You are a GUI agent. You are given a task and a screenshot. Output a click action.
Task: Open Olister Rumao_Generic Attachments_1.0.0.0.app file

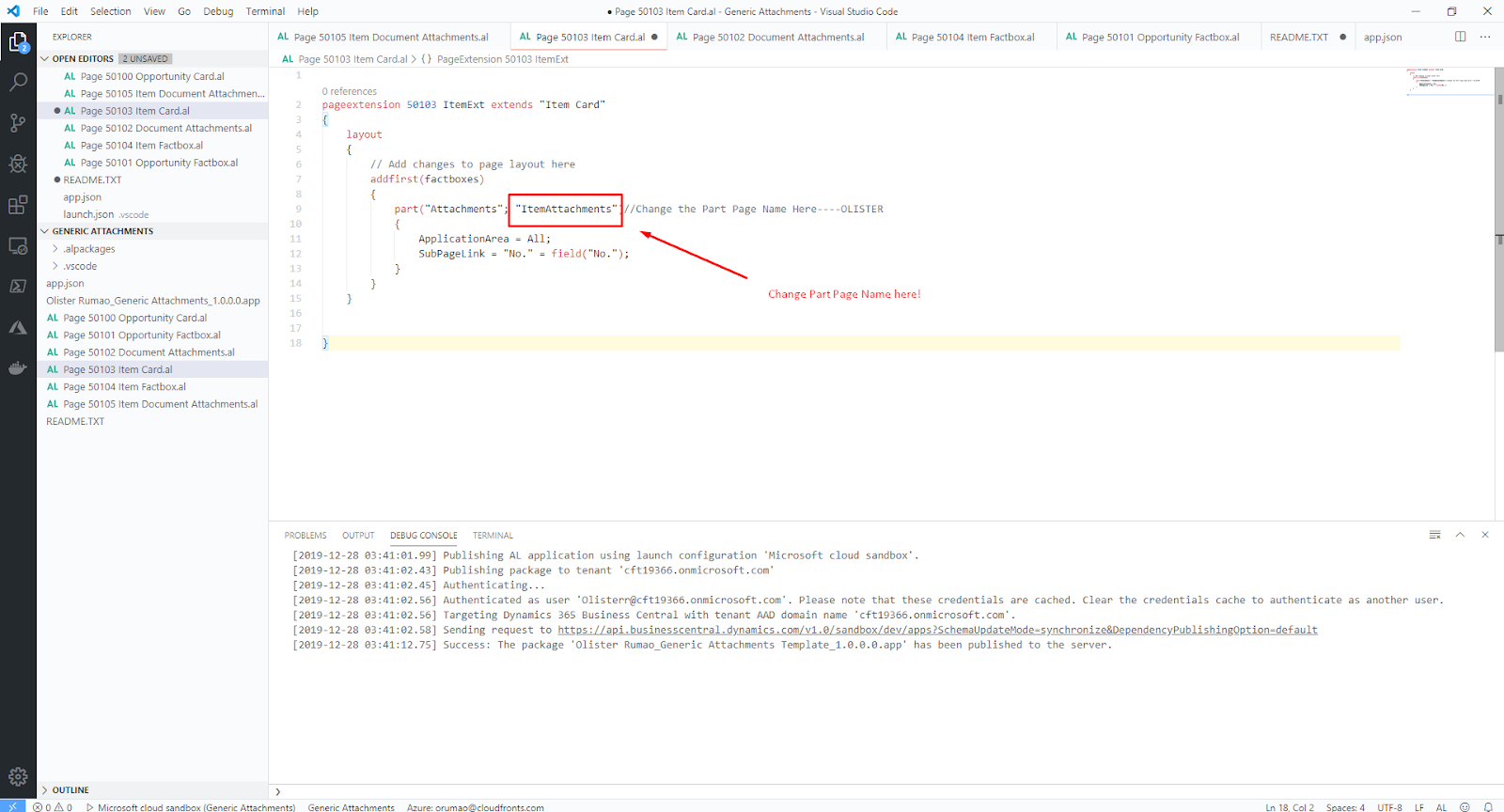pyautogui.click(x=152, y=301)
